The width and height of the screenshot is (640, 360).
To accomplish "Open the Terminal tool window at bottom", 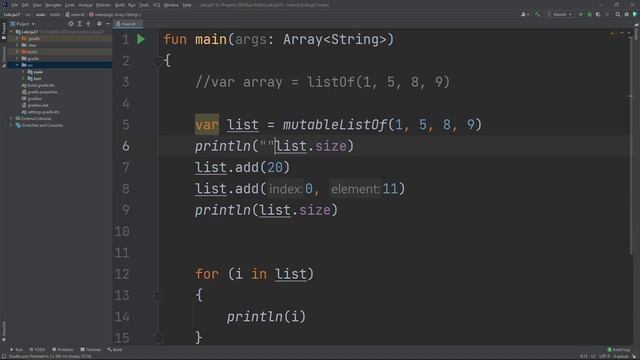I will click(91, 350).
